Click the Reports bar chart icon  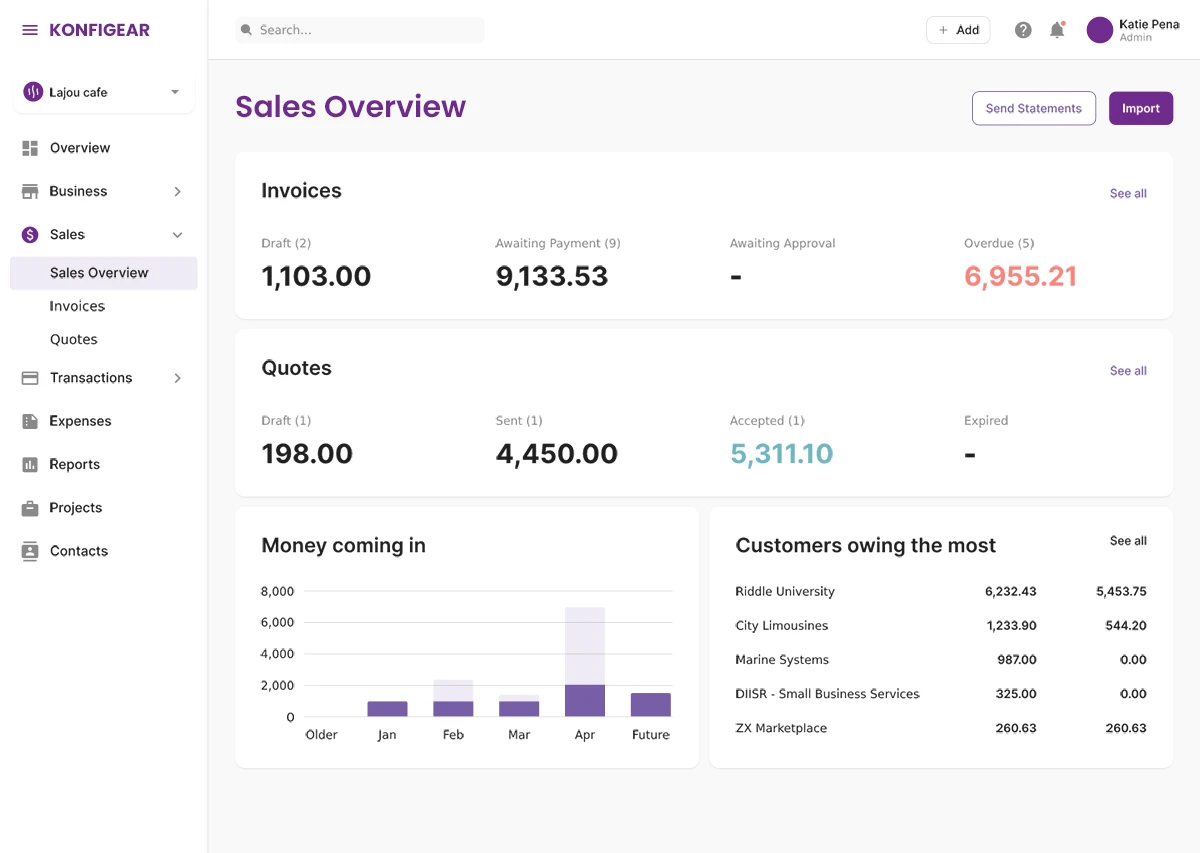[x=28, y=464]
